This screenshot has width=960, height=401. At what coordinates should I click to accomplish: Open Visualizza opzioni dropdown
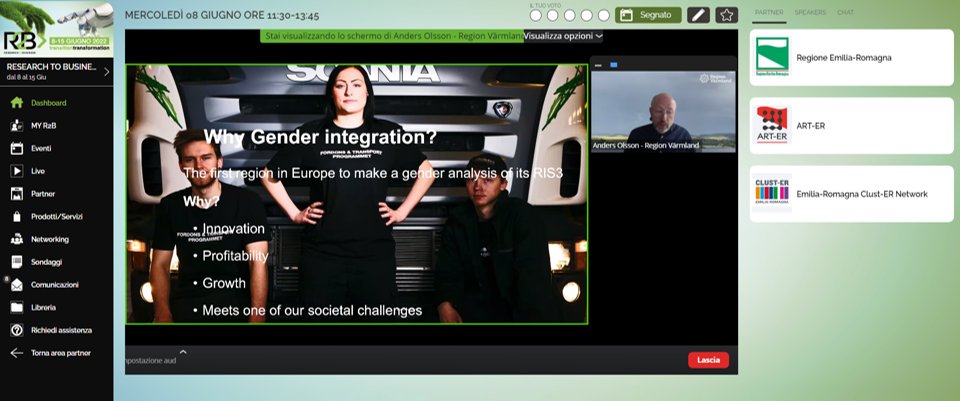coord(563,36)
